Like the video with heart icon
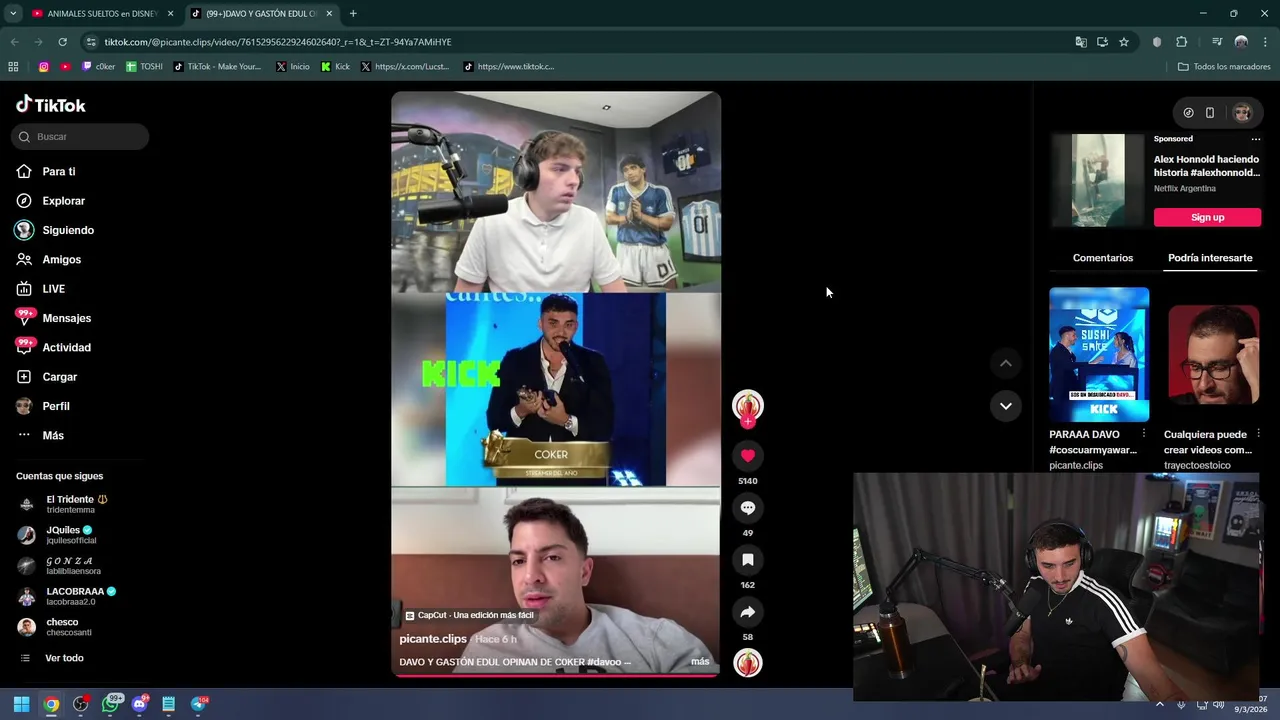Screen dimensions: 1280x720 point(748,456)
